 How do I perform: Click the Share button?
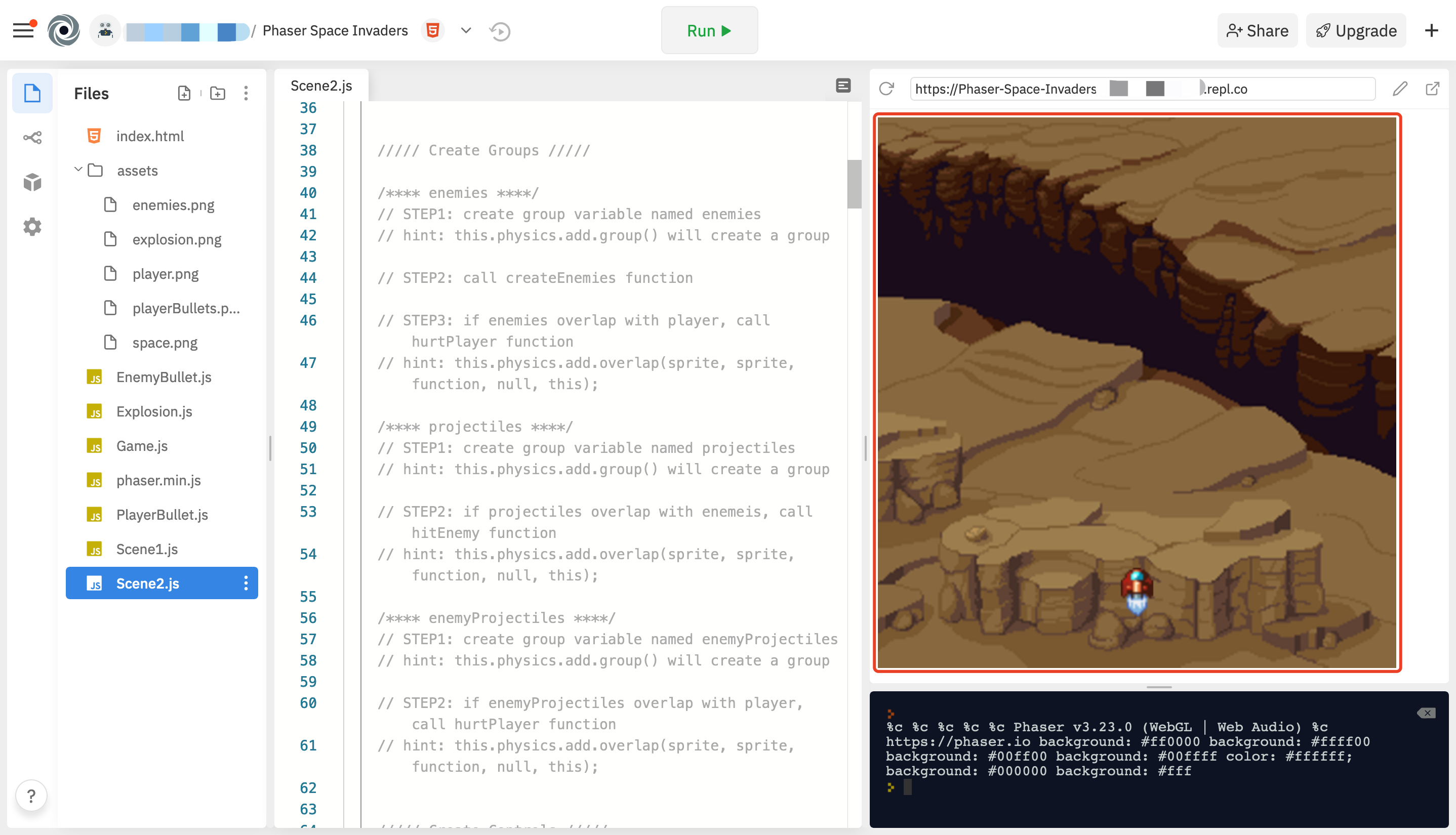[x=1257, y=30]
